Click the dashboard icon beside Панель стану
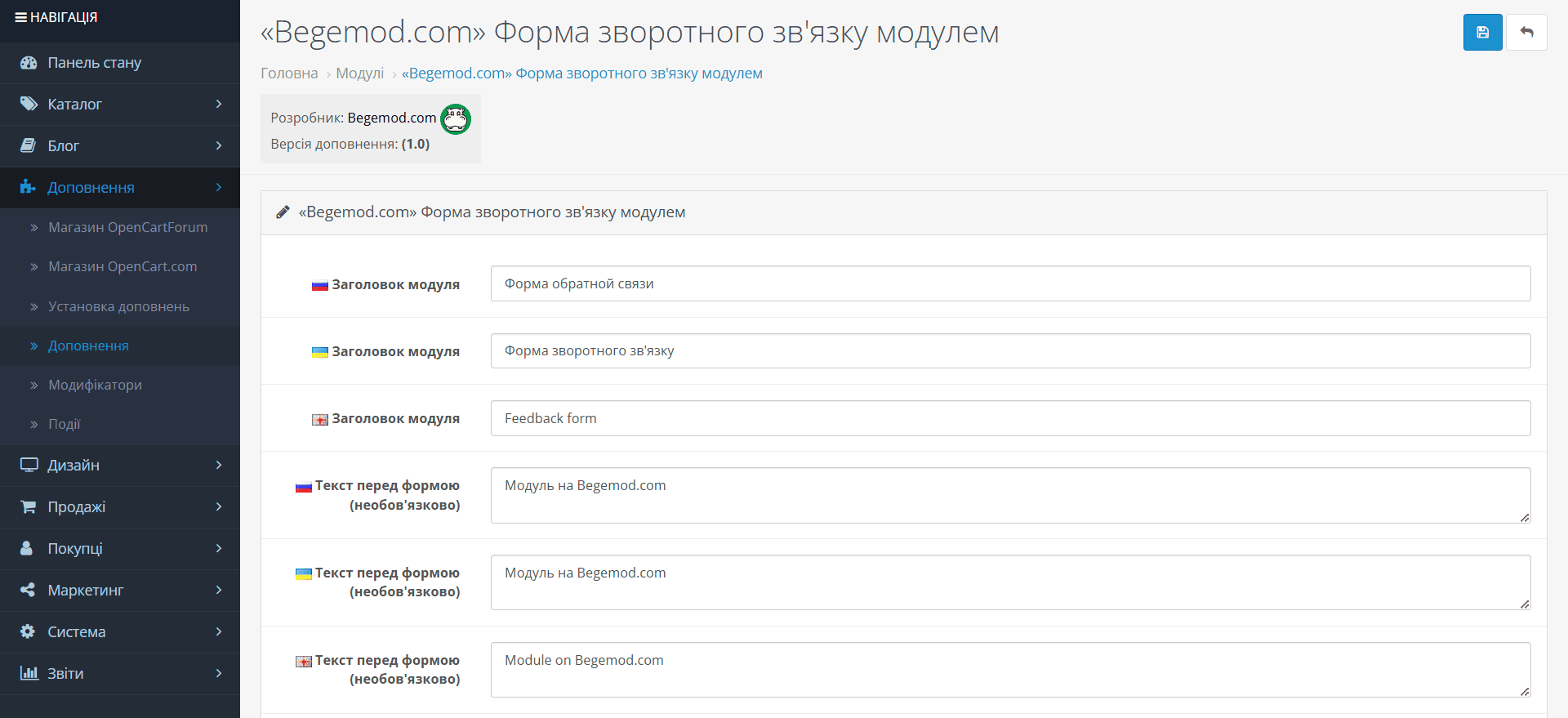This screenshot has width=1568, height=718. tap(29, 63)
